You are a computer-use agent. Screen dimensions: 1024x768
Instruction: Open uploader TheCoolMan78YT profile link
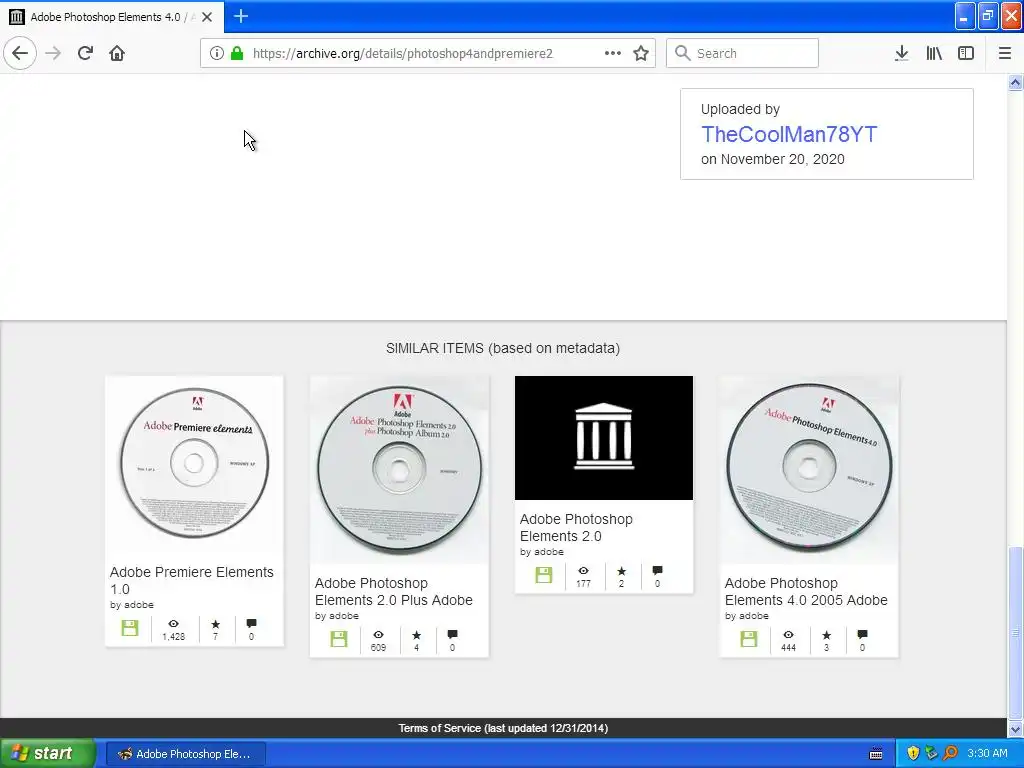click(789, 134)
